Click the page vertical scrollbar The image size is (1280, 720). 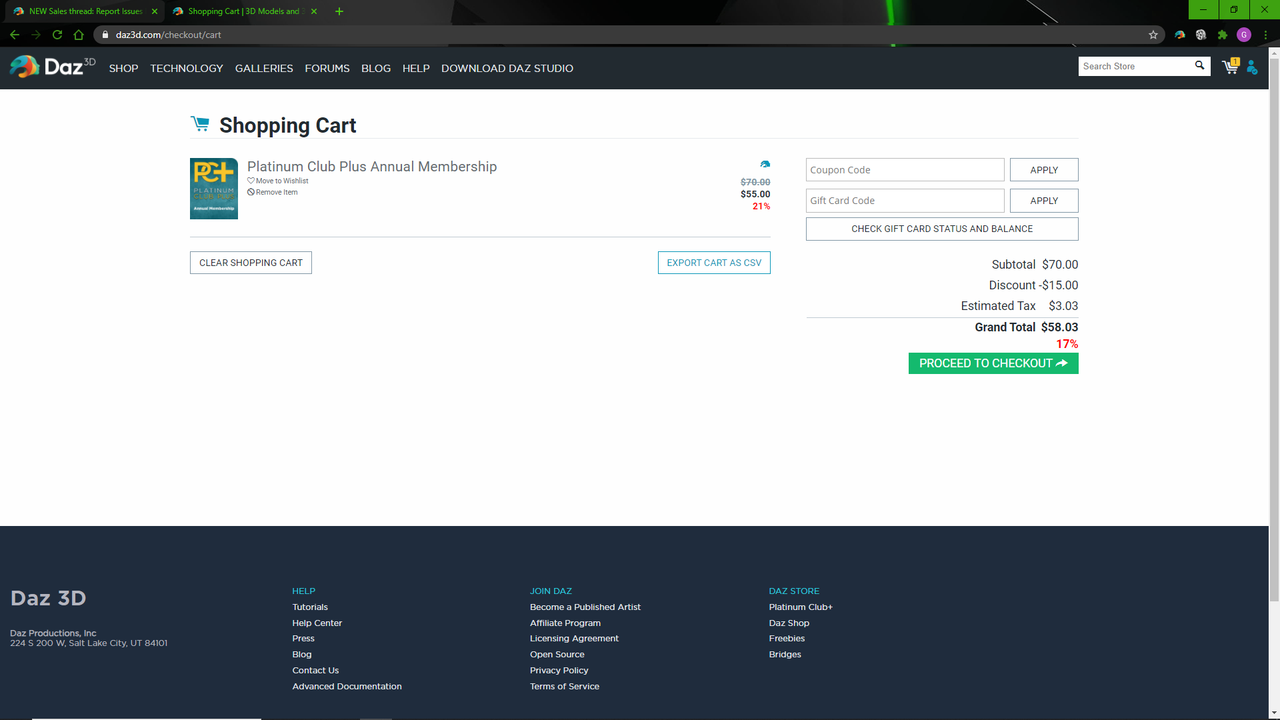1275,330
